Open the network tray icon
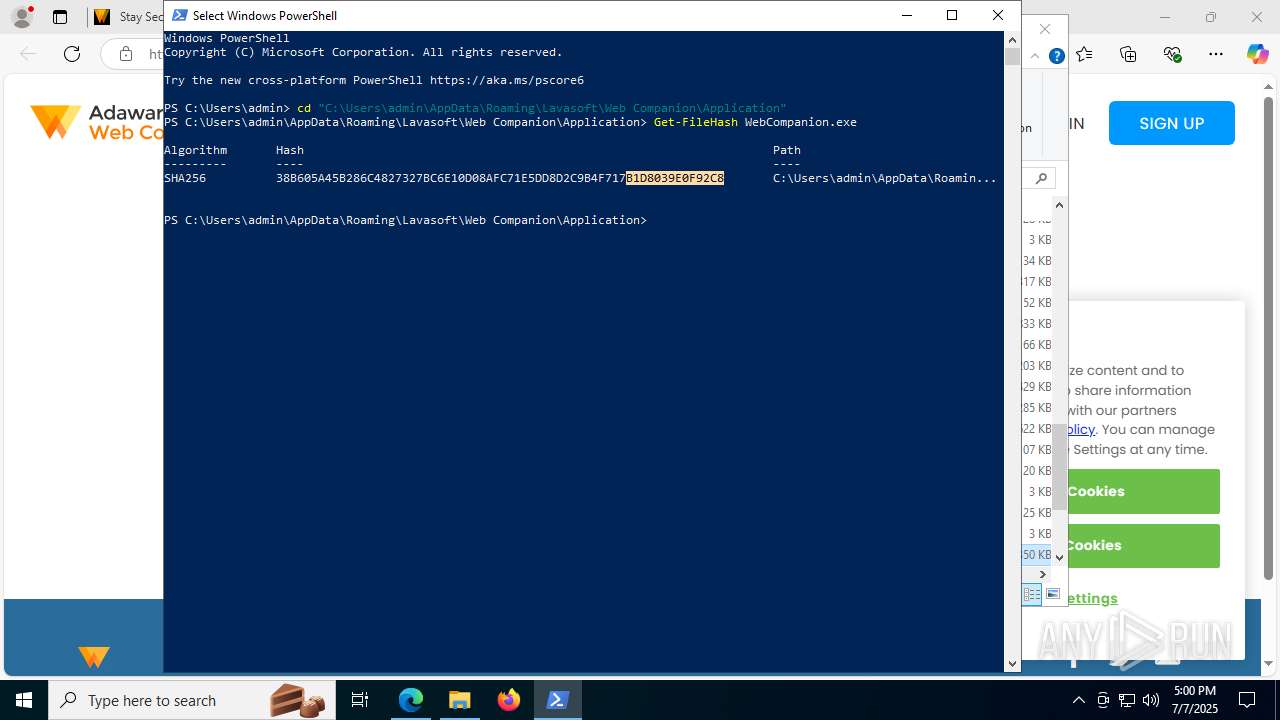1280x720 pixels. [1127, 700]
